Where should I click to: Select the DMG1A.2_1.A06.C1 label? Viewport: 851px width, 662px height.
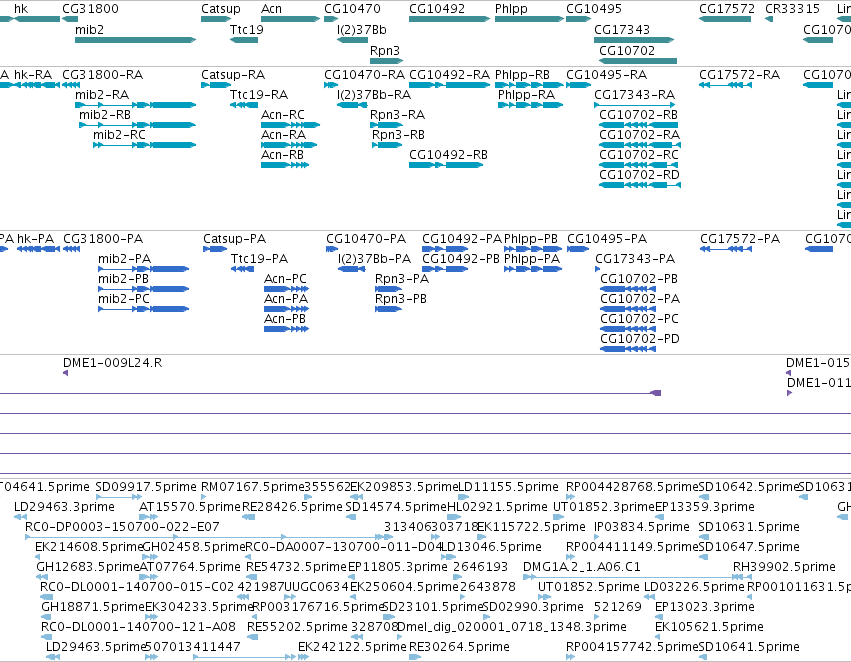(x=582, y=568)
